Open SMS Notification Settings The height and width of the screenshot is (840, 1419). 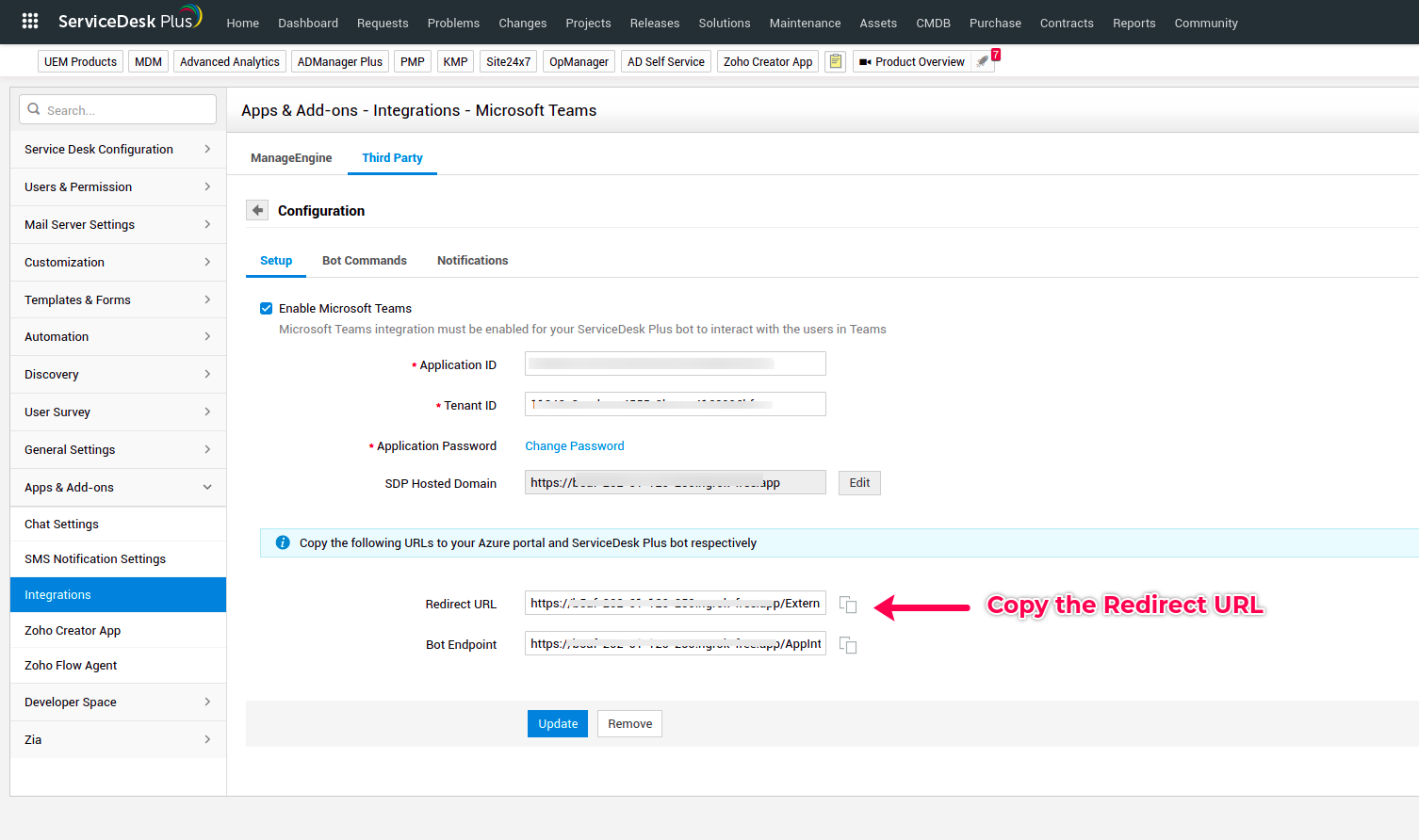pos(118,559)
